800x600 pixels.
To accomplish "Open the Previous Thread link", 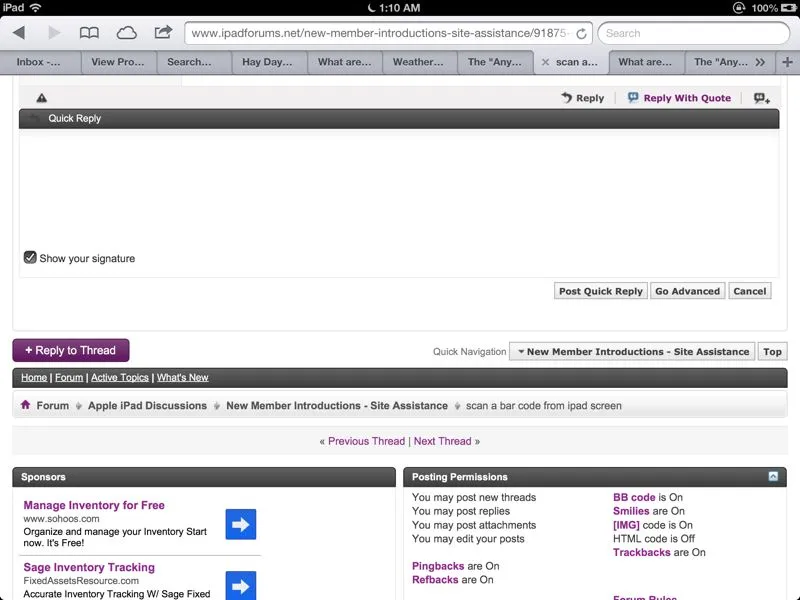I will click(366, 441).
